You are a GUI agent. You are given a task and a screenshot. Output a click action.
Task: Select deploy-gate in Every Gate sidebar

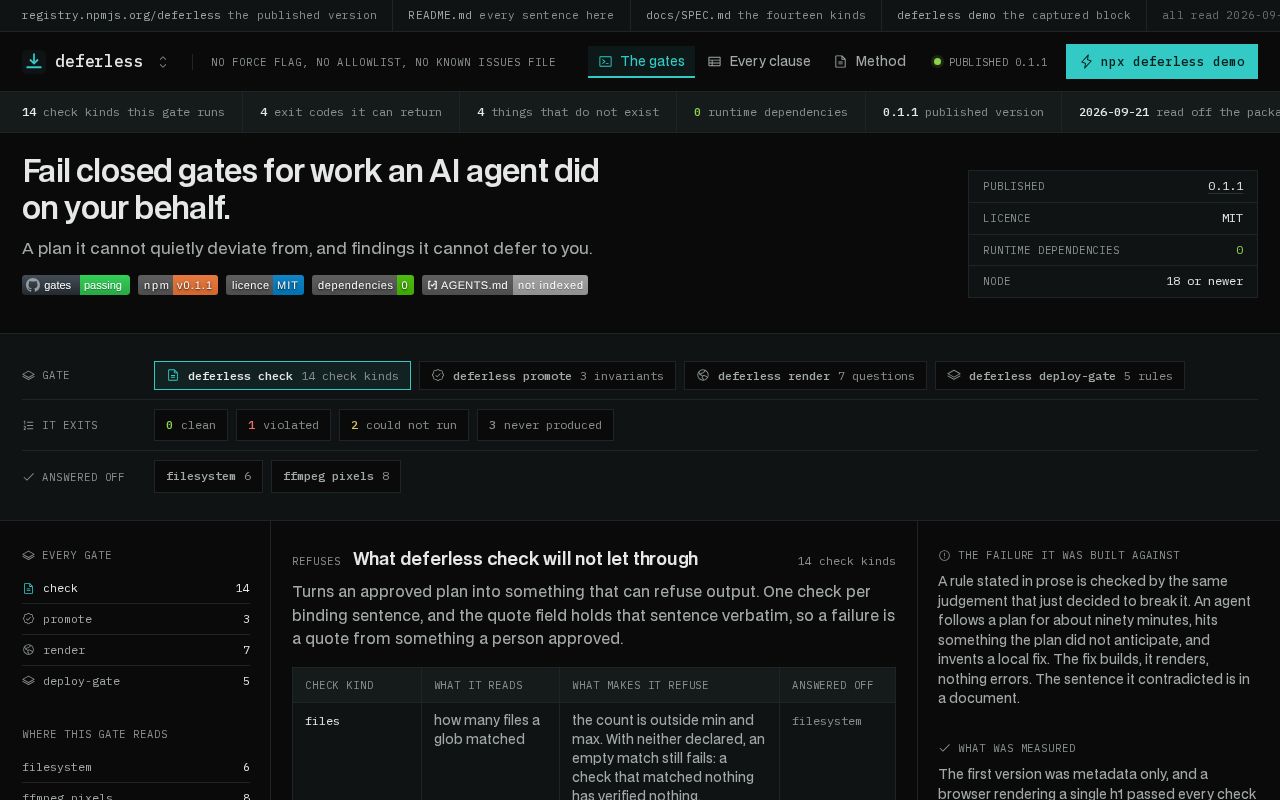pyautogui.click(x=136, y=681)
